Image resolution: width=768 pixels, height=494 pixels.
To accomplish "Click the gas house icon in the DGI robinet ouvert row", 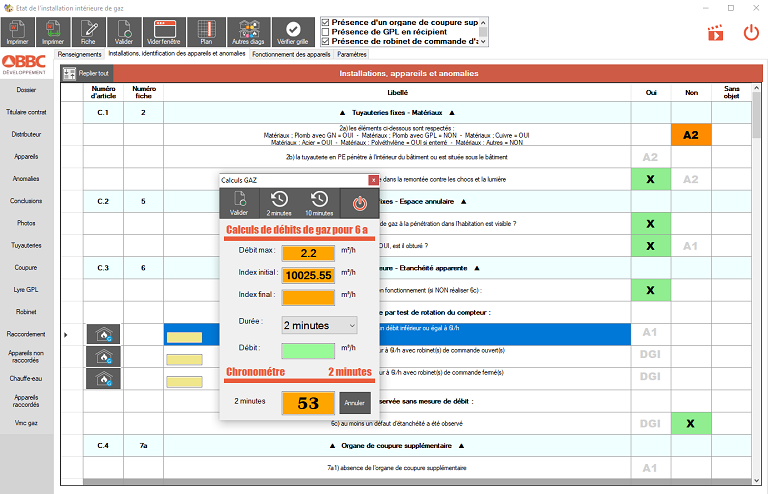I will click(x=103, y=356).
